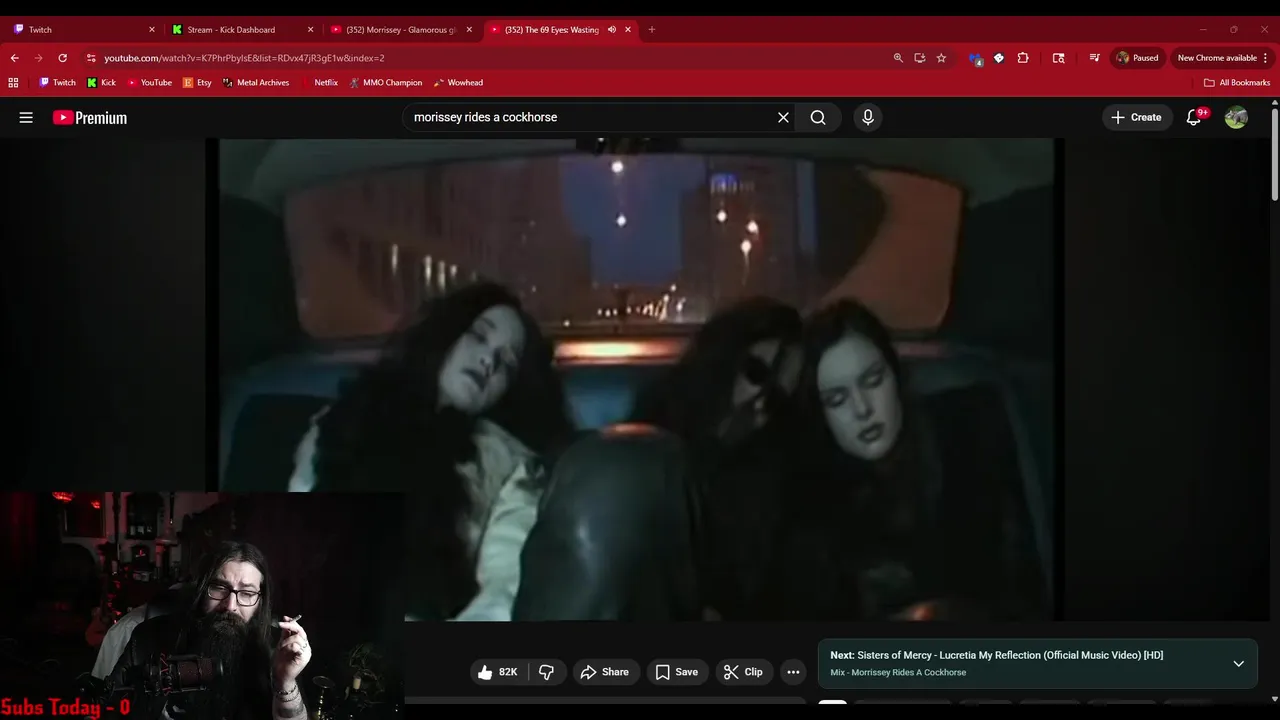Open the YouTube hamburger guide menu
The height and width of the screenshot is (720, 1280).
26,117
